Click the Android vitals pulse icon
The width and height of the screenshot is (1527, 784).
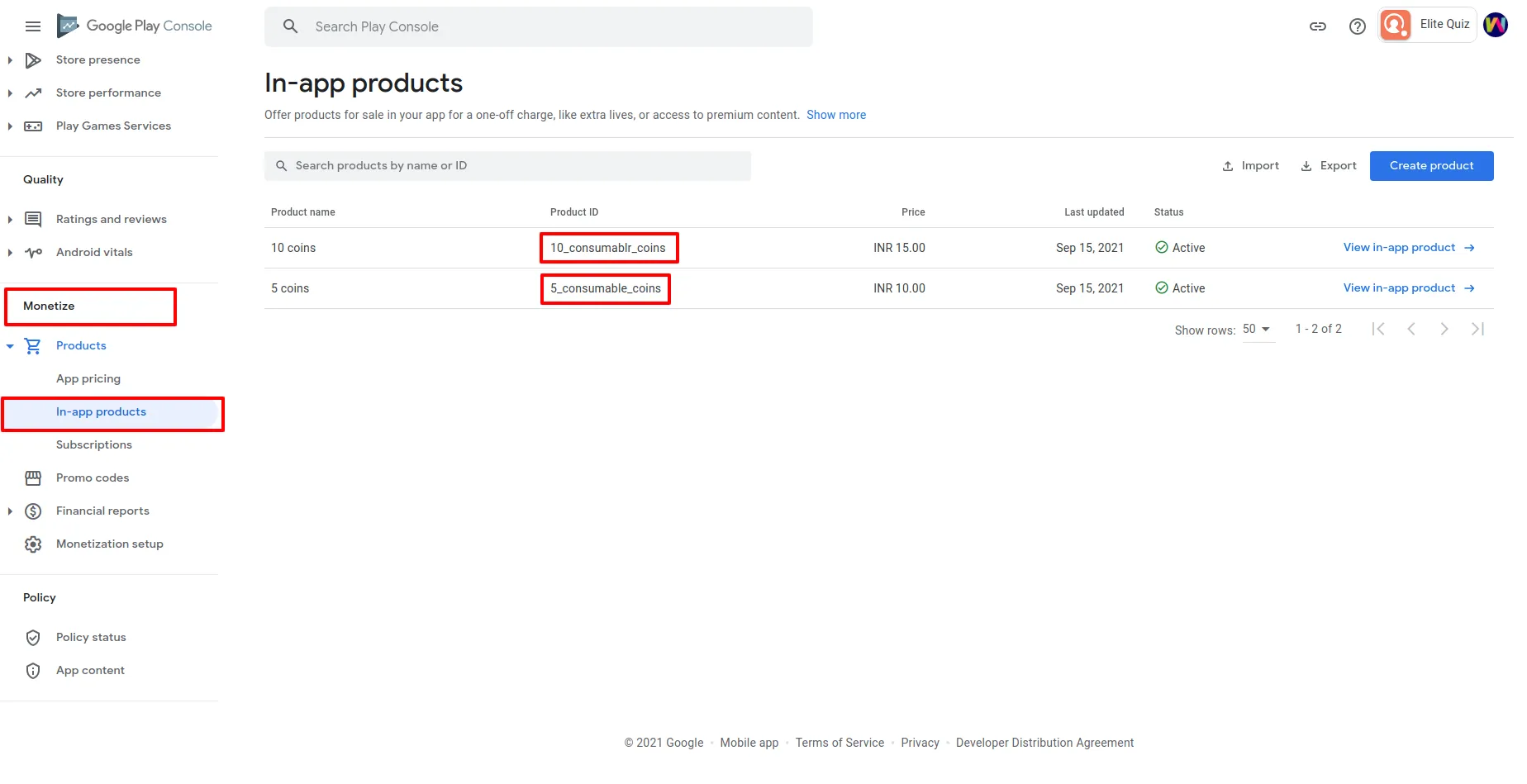32,252
